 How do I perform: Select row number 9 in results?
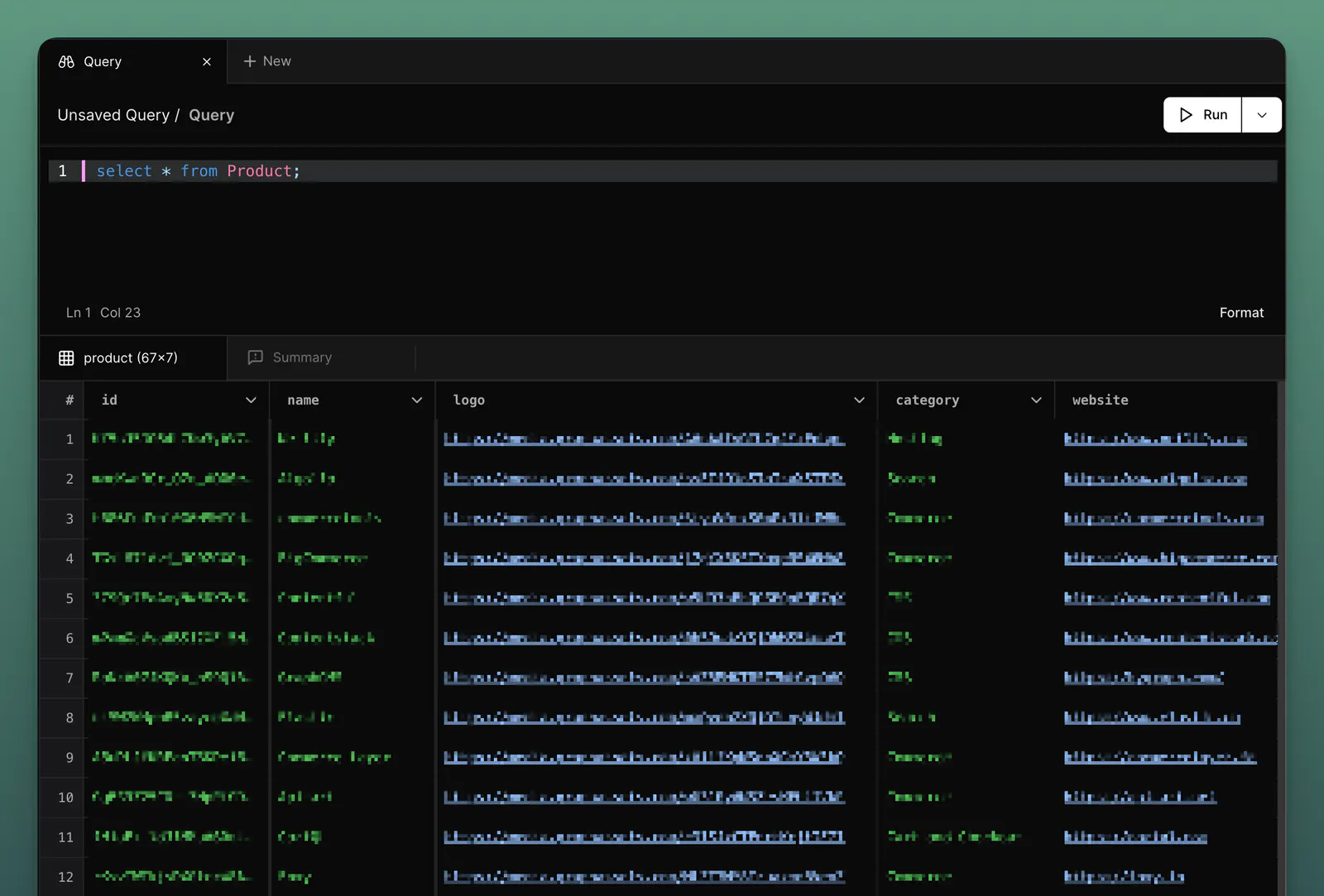pos(70,758)
